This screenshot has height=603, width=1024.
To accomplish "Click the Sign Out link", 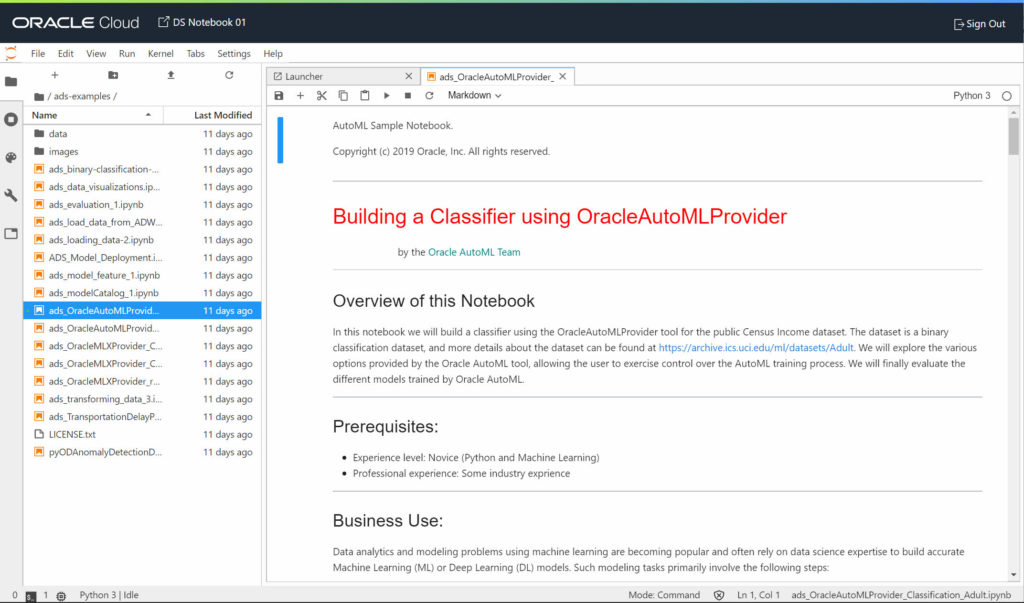I will 980,24.
